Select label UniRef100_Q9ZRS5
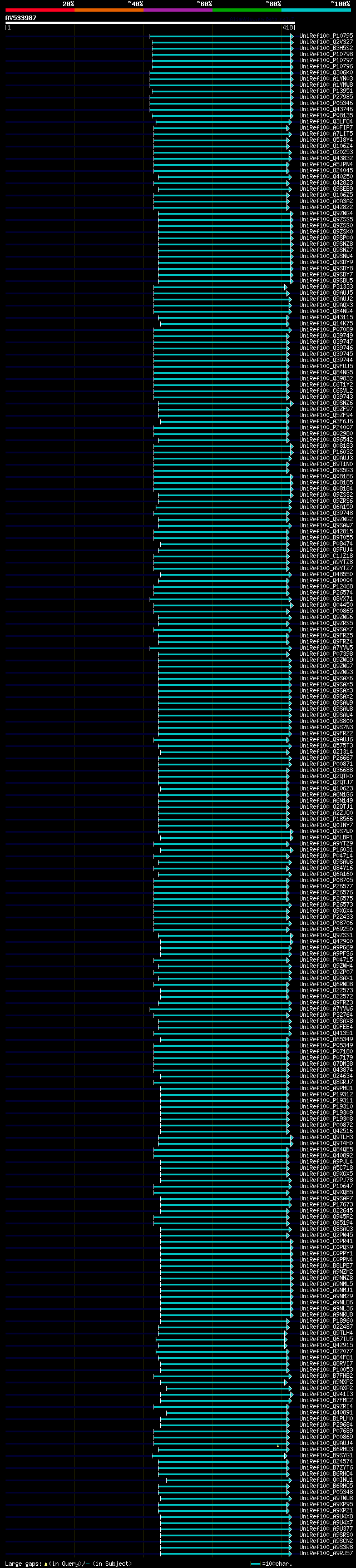Image resolution: width=356 pixels, height=1568 pixels. 325,624
